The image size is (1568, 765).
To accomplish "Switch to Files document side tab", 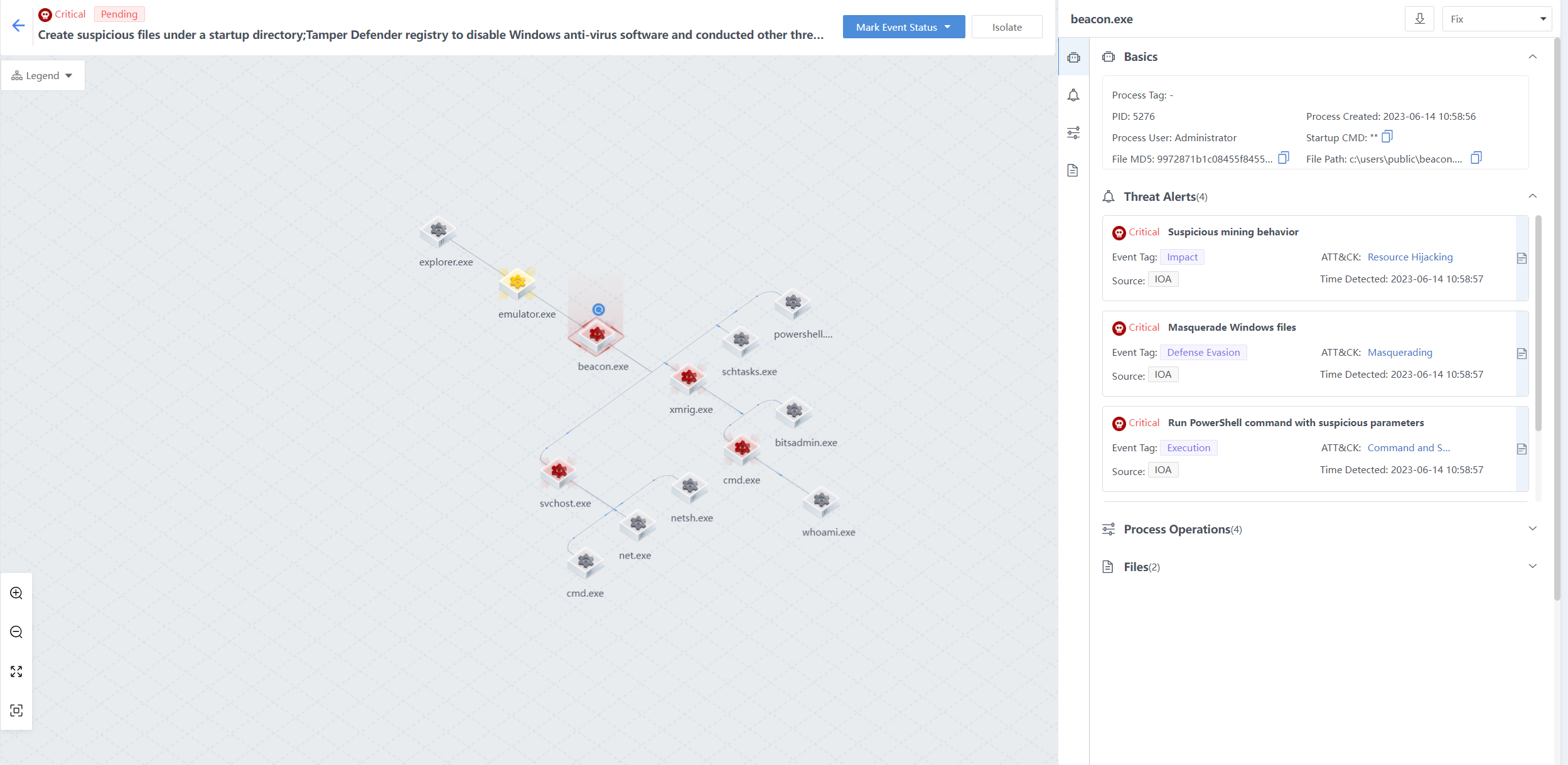I will click(x=1073, y=171).
